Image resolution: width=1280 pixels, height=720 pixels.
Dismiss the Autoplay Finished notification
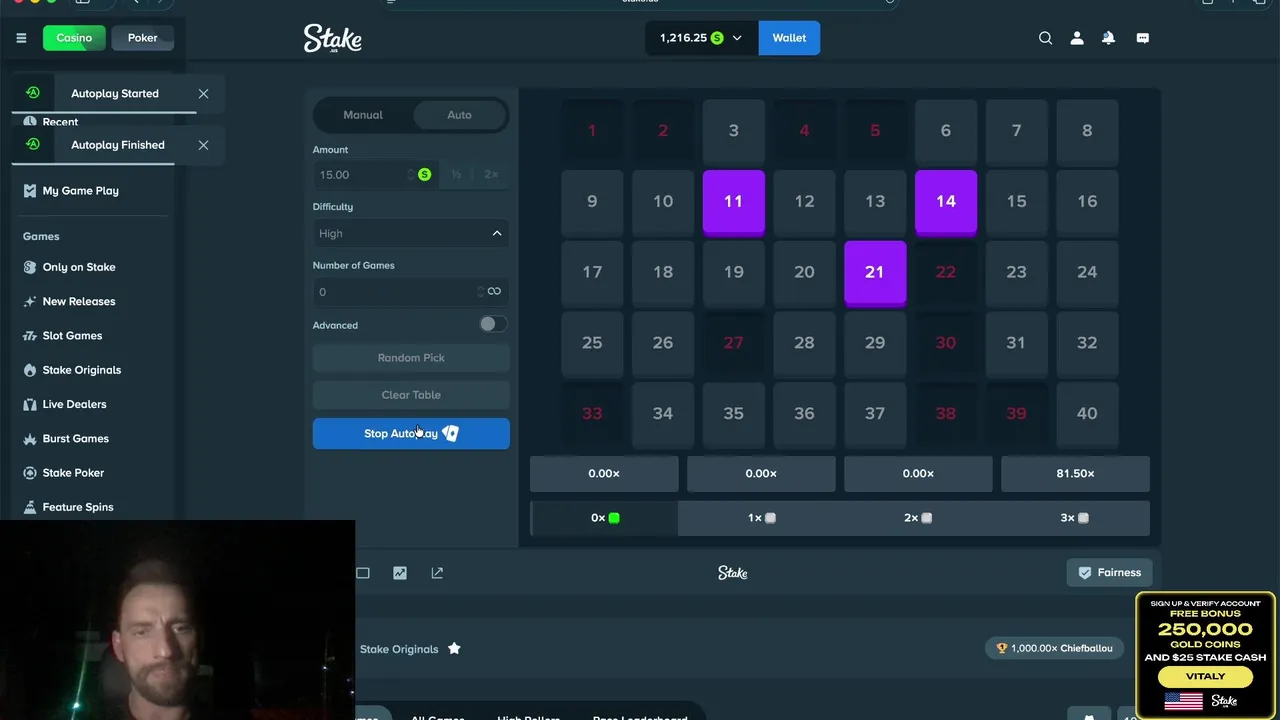(x=203, y=145)
